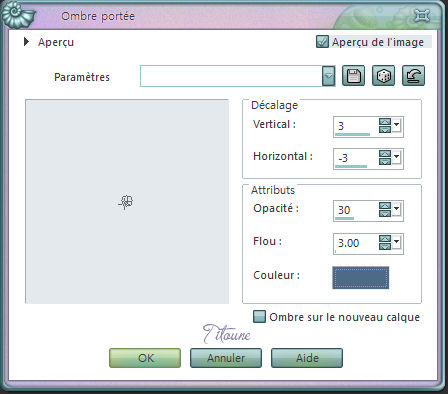Image resolution: width=448 pixels, height=394 pixels.
Task: Save the current drop shadow preset
Action: click(x=353, y=76)
